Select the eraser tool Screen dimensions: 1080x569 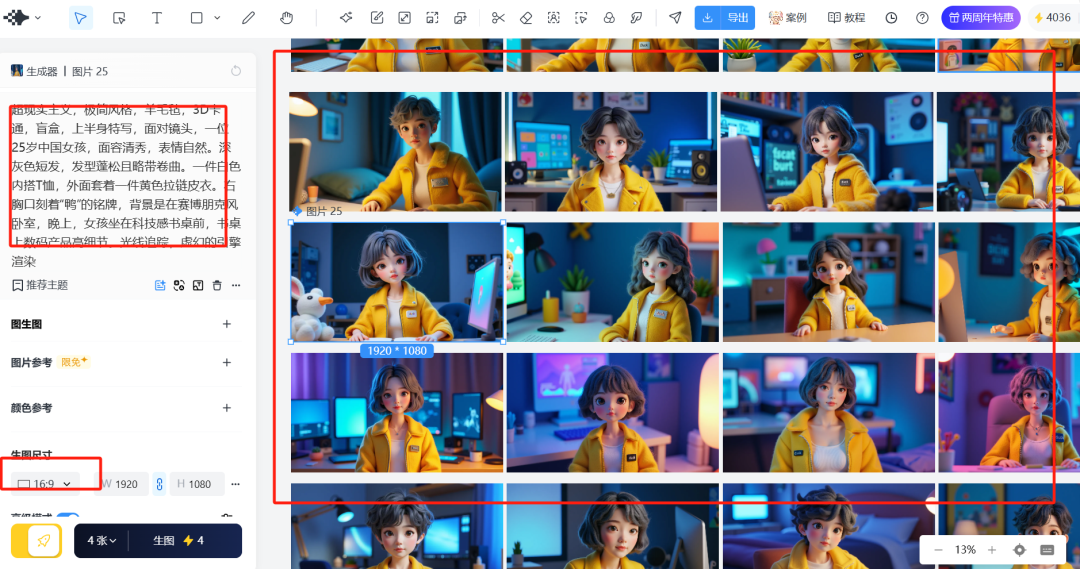coord(526,18)
